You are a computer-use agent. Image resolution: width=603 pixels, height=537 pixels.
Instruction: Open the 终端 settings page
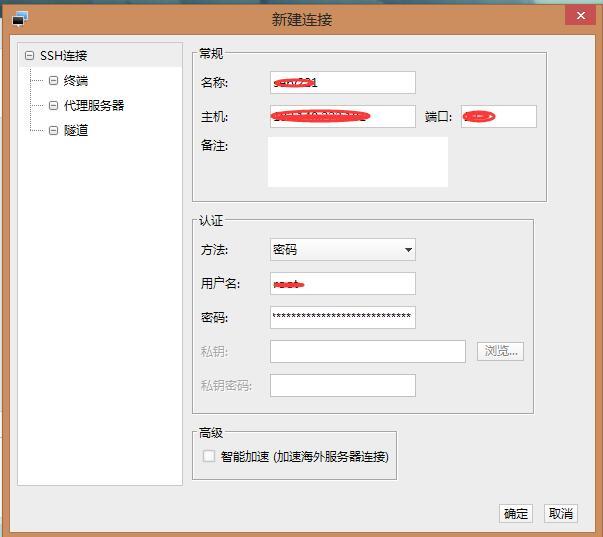tap(76, 80)
